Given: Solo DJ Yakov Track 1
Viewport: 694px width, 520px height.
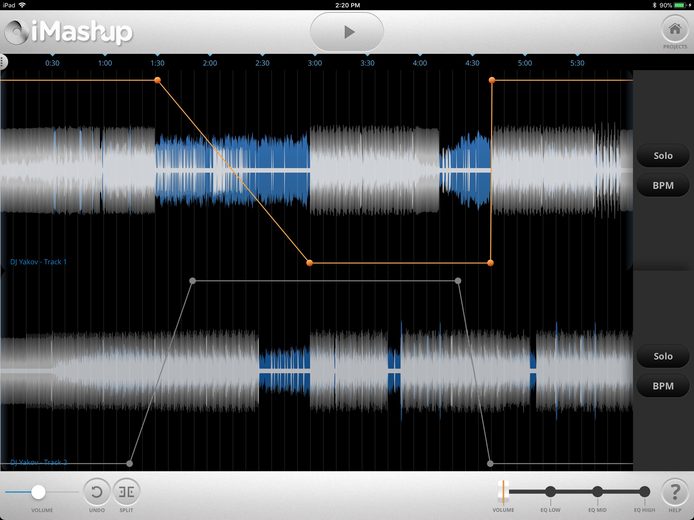Looking at the screenshot, I should point(663,155).
